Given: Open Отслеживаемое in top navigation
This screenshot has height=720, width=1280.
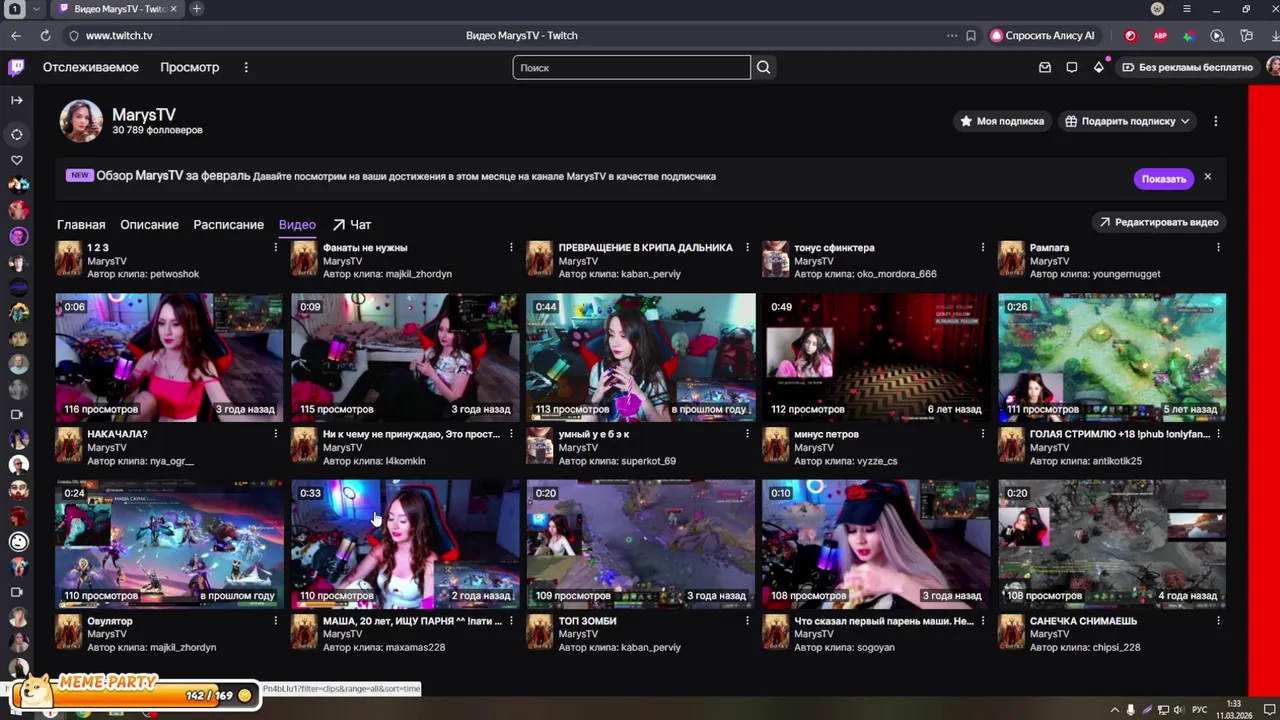Looking at the screenshot, I should tap(91, 67).
